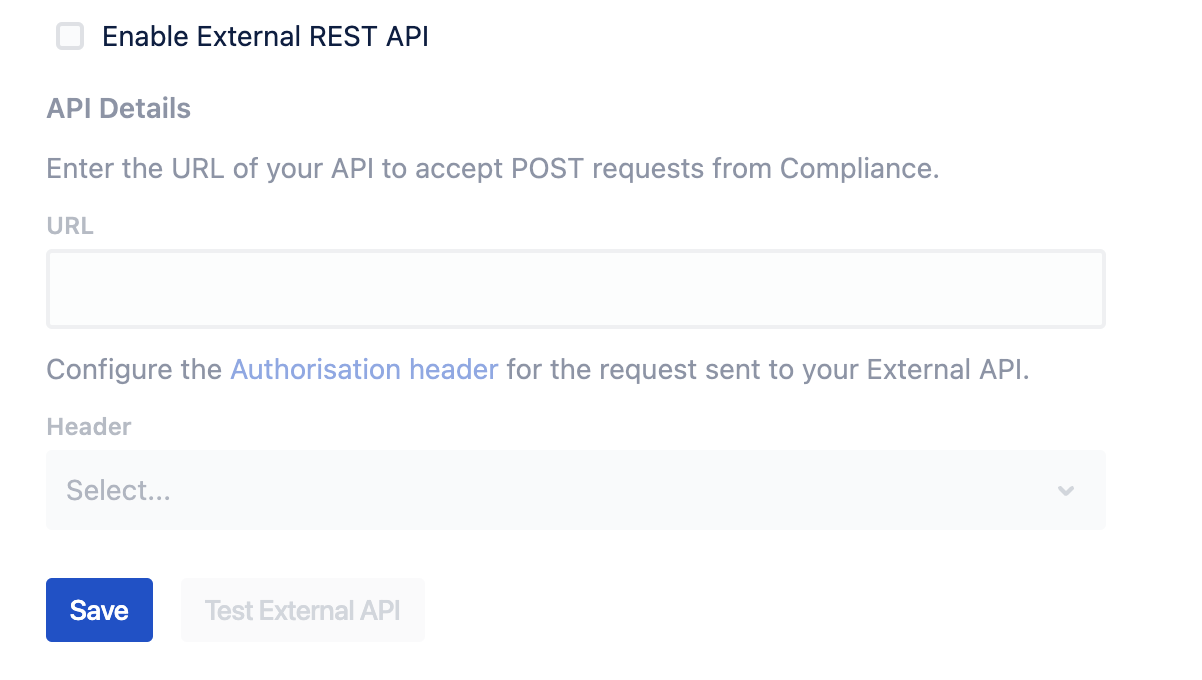Click the 'Header' field label
Screen dimensions: 1202x680
coord(89,427)
